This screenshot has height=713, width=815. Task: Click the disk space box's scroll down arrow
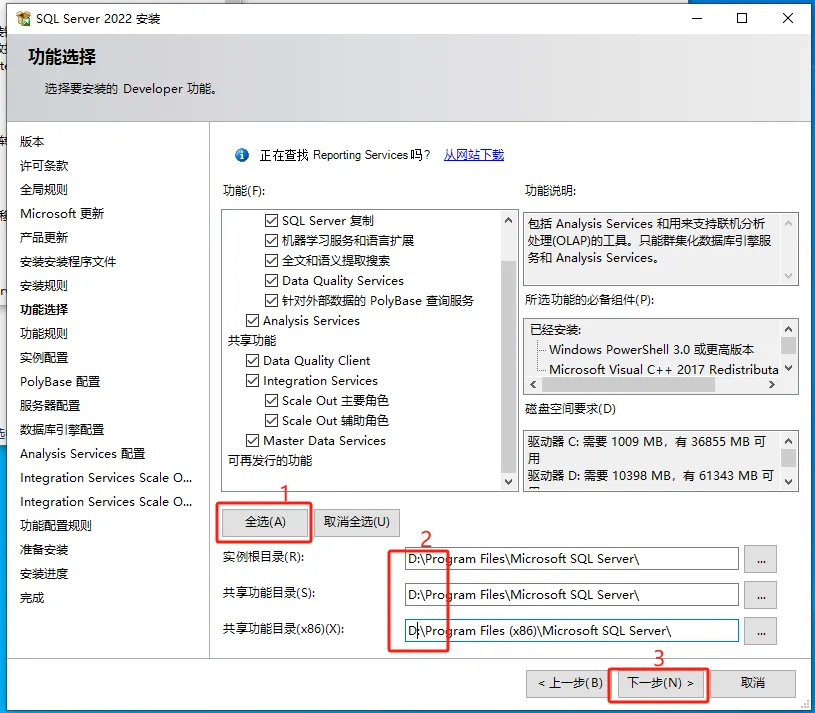pyautogui.click(x=788, y=482)
